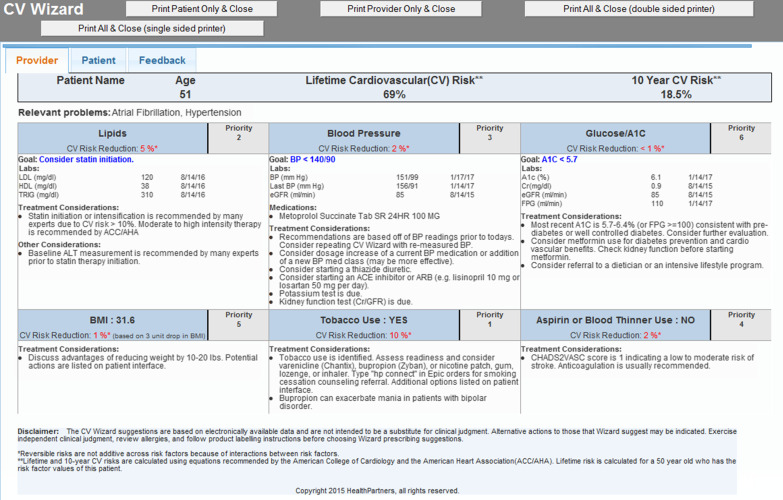Screen dimensions: 783x500
Task: Click the BMI : 31.6 header
Action: 112,321
